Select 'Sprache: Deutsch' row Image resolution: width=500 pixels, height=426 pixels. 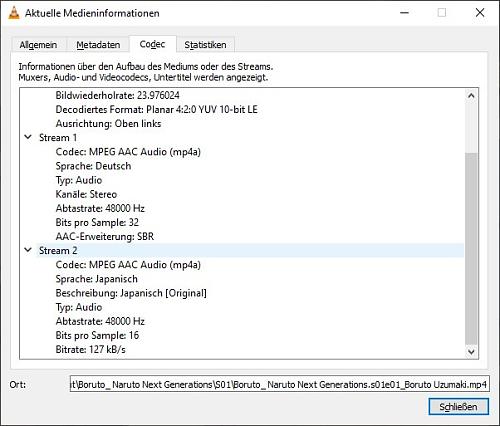tap(93, 166)
